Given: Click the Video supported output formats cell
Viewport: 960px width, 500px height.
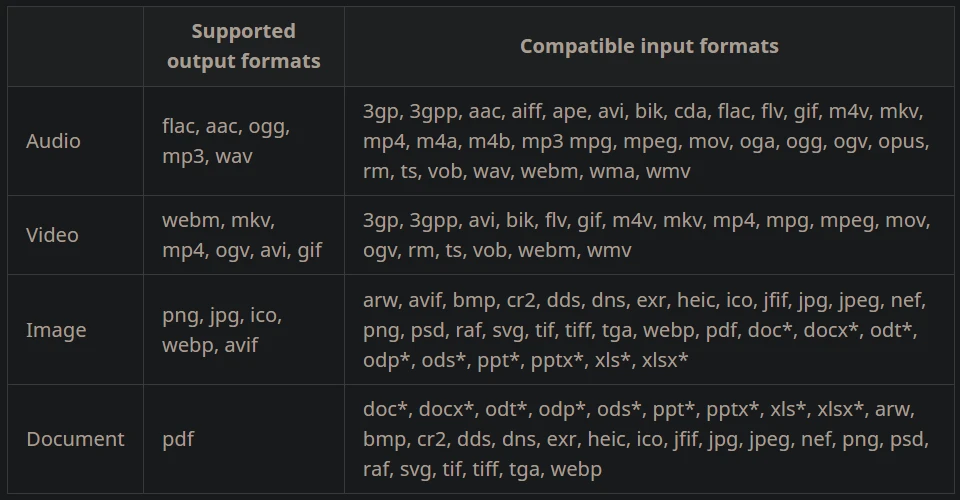Looking at the screenshot, I should 242,235.
